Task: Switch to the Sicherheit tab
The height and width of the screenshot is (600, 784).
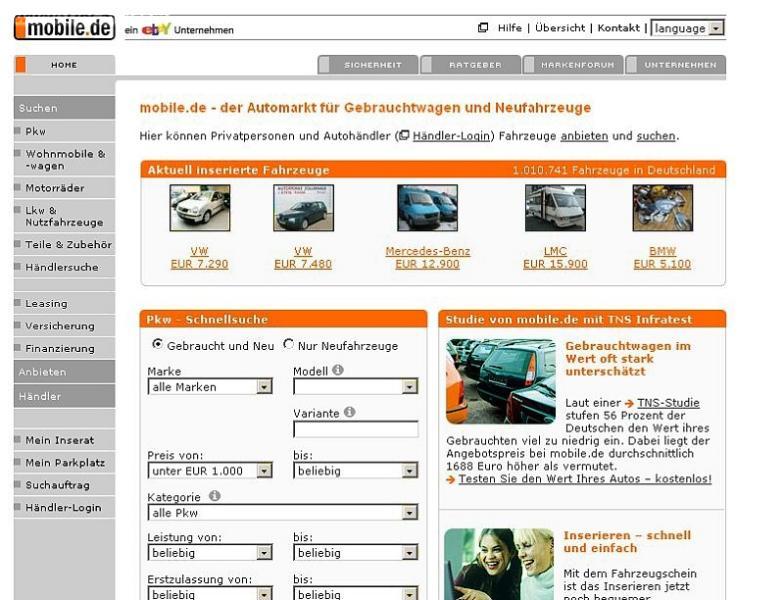Action: click(x=366, y=65)
